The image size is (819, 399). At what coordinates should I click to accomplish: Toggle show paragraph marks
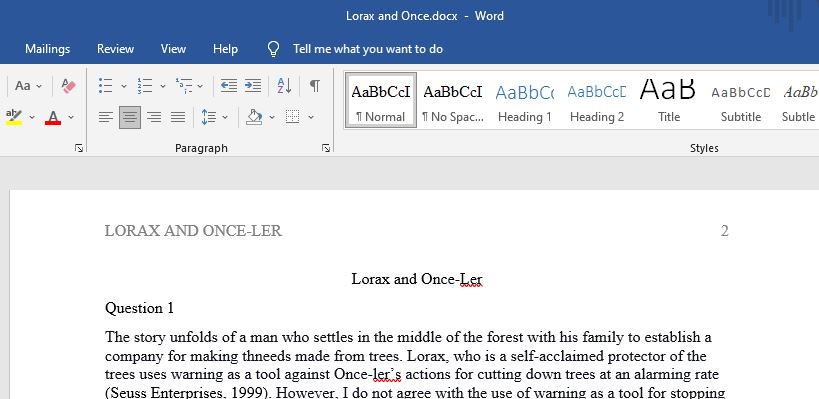click(314, 86)
